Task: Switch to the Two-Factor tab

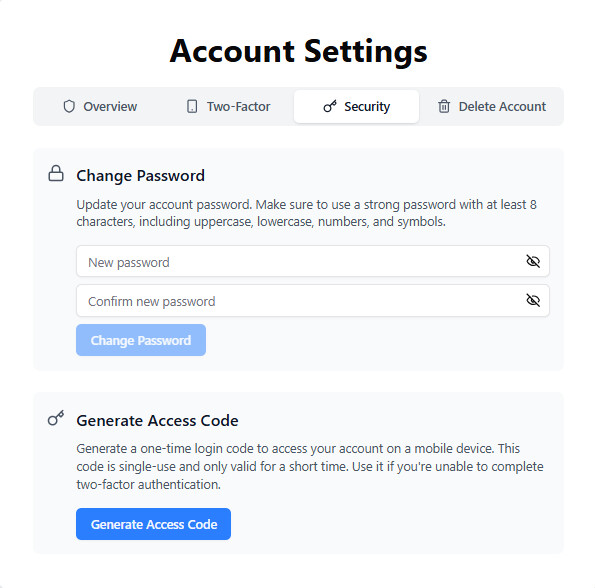Action: [x=229, y=107]
